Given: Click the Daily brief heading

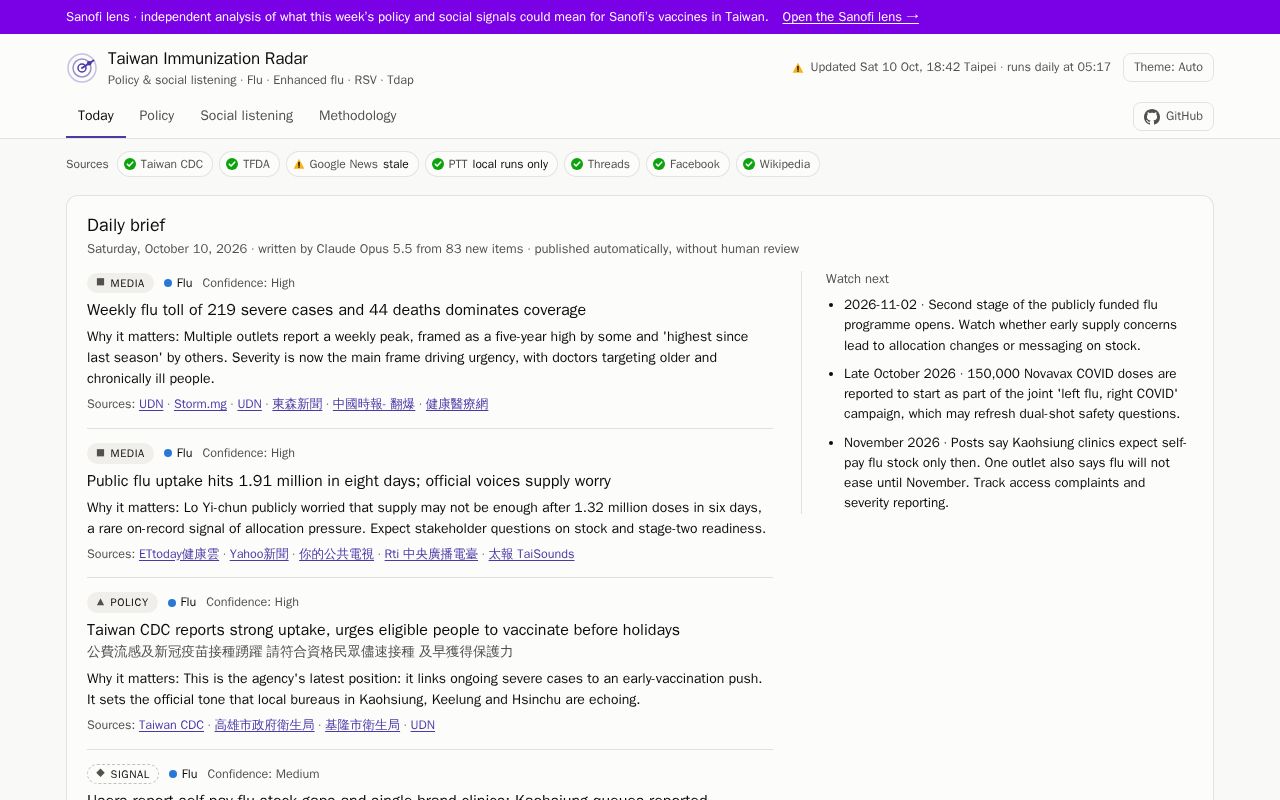Looking at the screenshot, I should click(126, 225).
